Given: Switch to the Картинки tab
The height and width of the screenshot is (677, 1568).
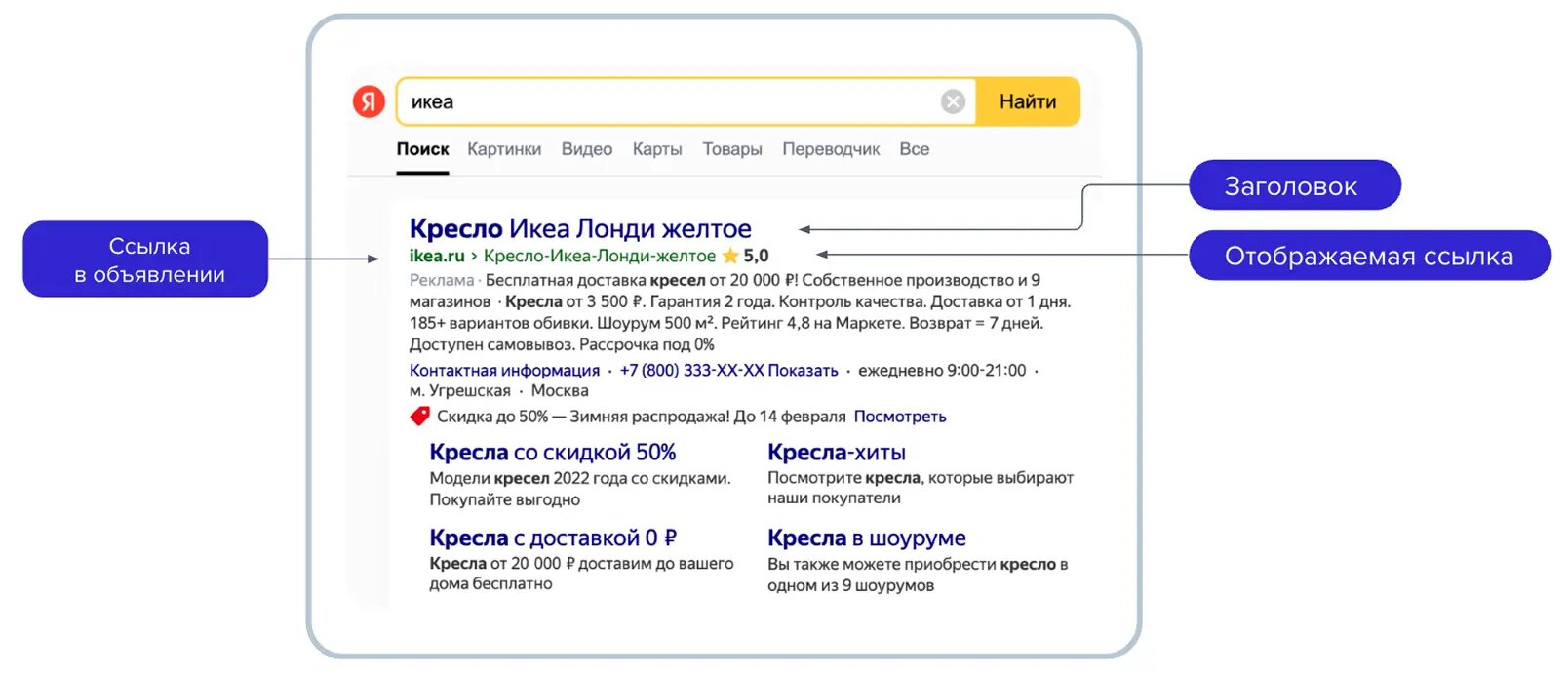Looking at the screenshot, I should 504,149.
